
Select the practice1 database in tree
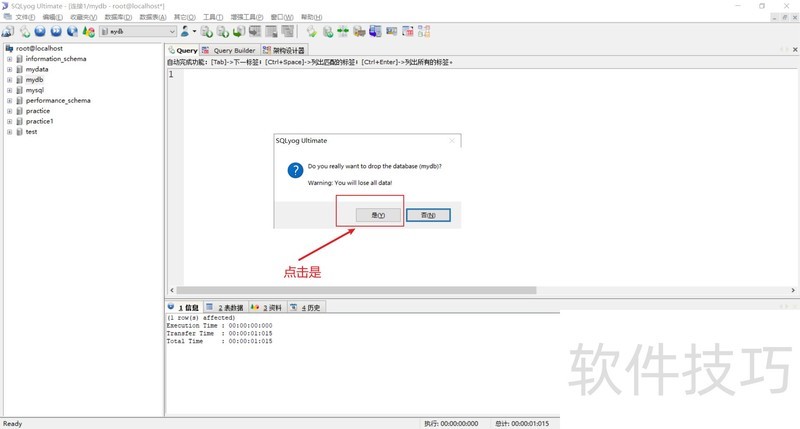tap(39, 121)
